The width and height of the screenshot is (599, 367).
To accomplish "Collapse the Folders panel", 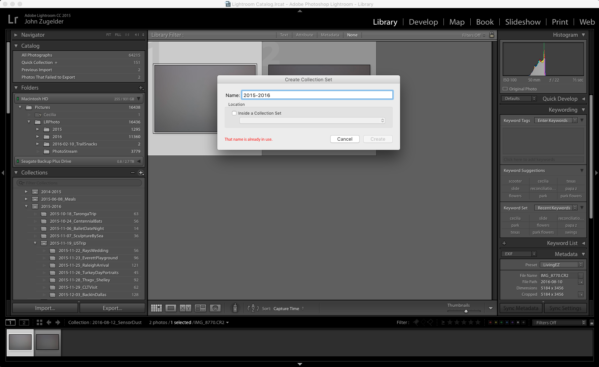I will (16, 88).
